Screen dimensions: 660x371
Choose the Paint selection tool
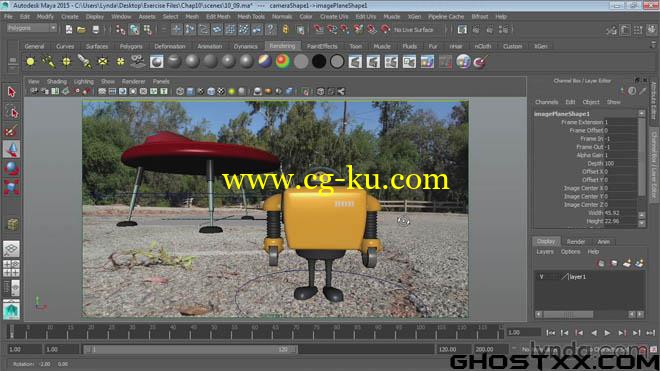click(x=11, y=131)
